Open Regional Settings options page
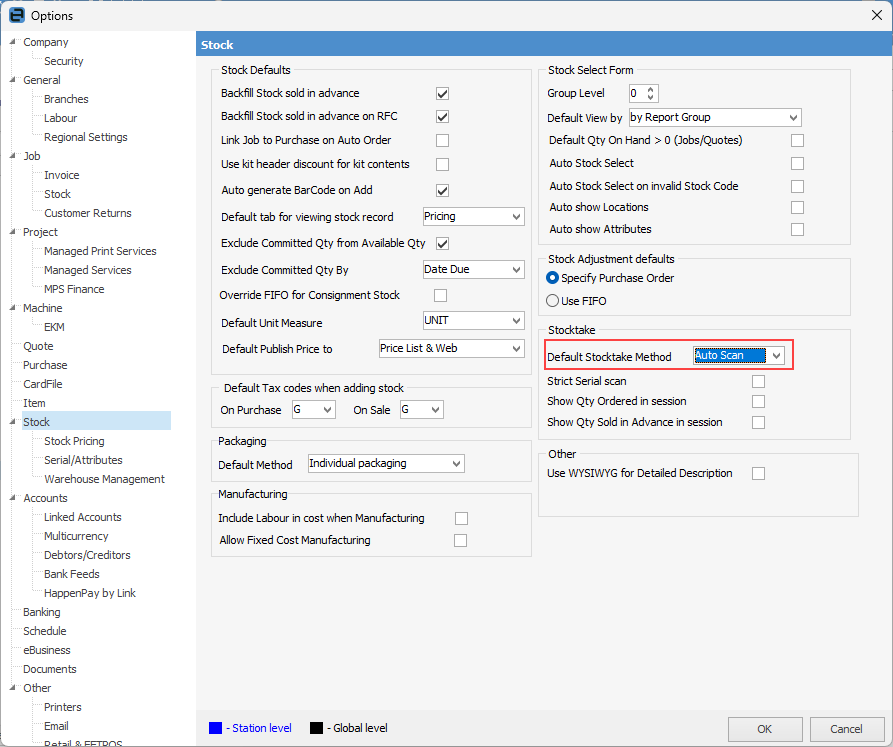Screen dimensions: 893x747 click(x=85, y=137)
